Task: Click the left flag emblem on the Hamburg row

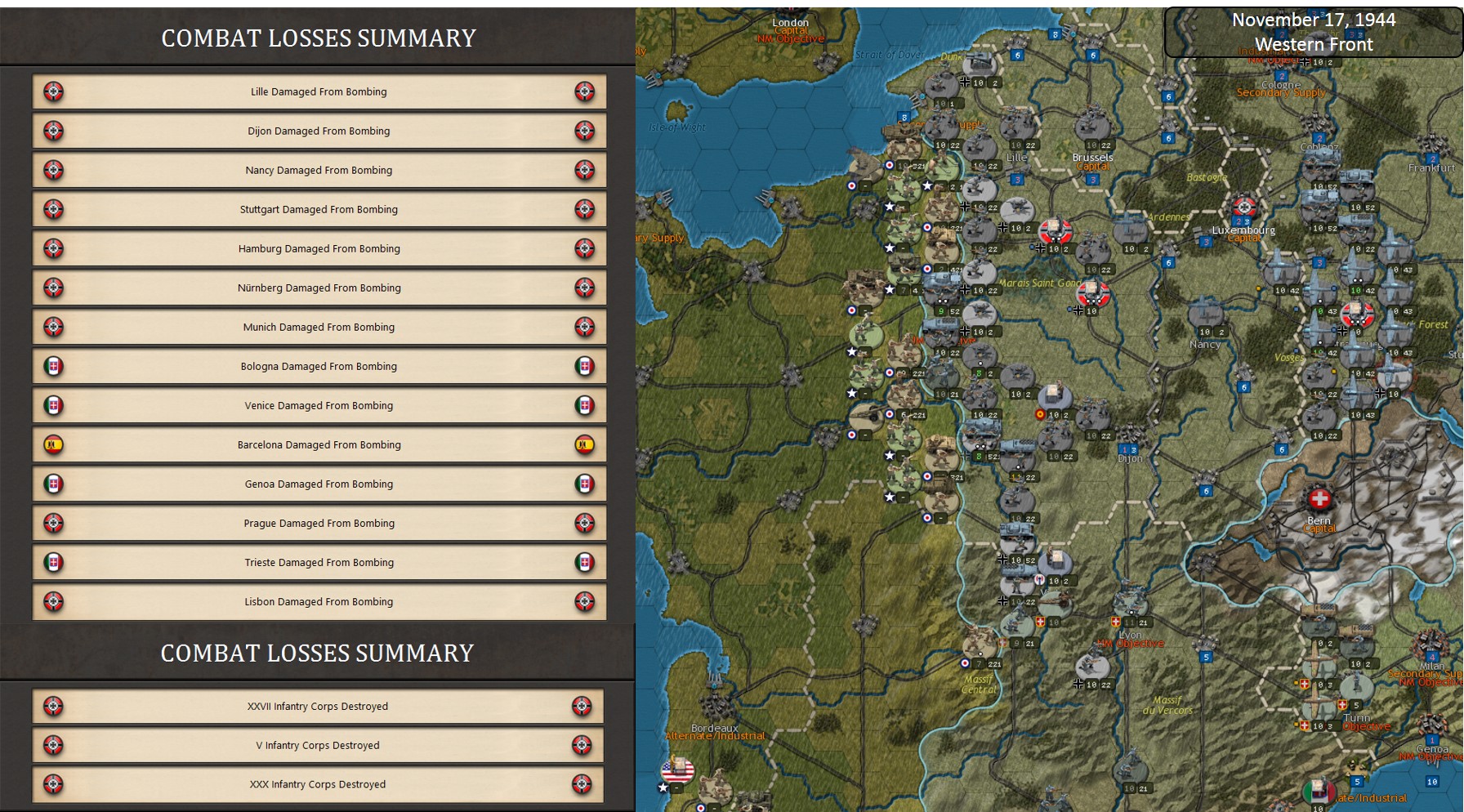Action: tap(53, 248)
